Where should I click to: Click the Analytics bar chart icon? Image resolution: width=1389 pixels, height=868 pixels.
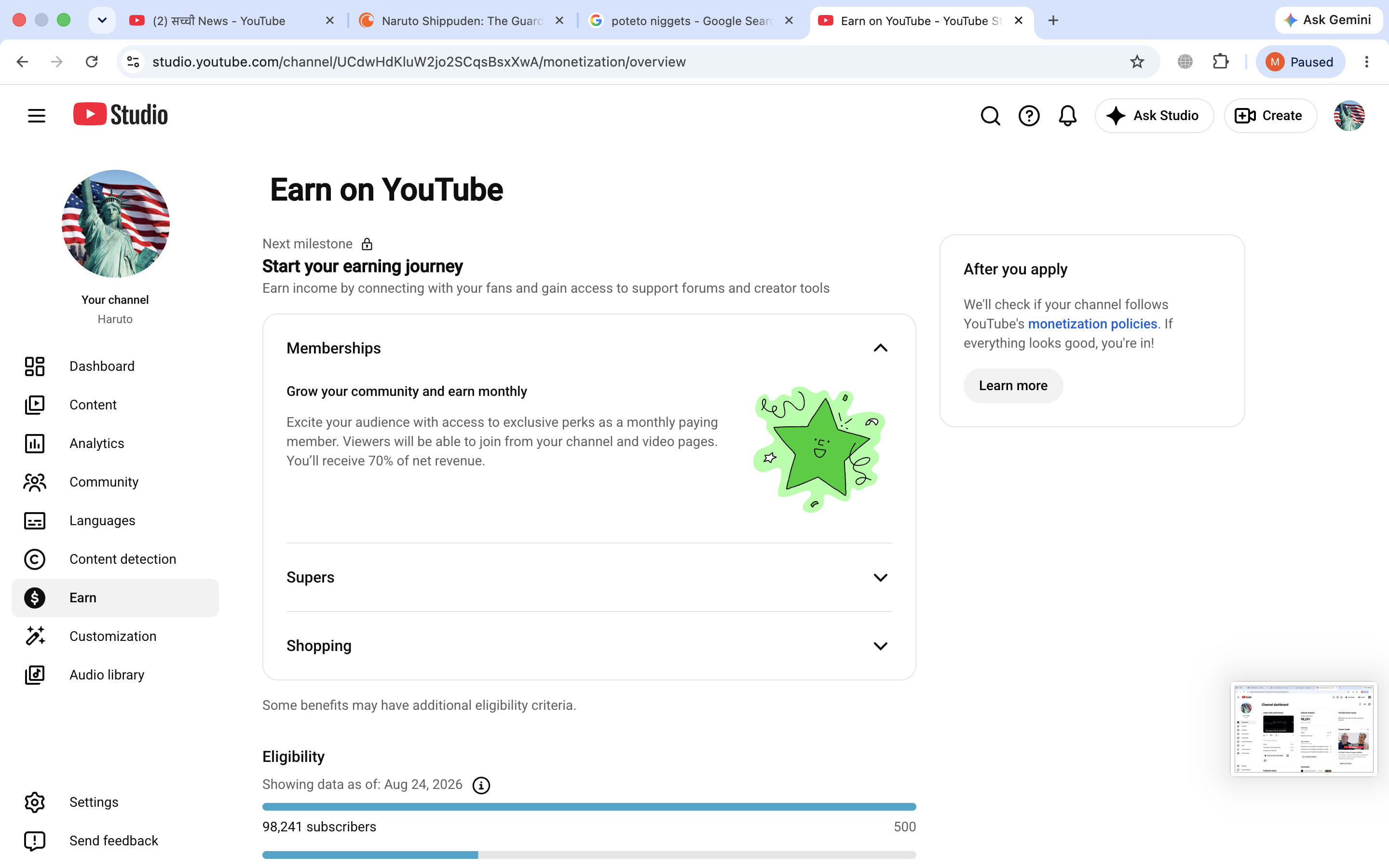coord(34,443)
